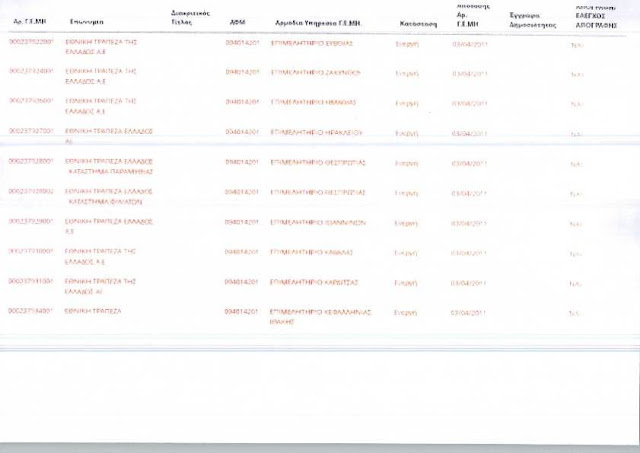The height and width of the screenshot is (453, 640).
Task: Click ΑΦΜ 094014201 in ΚΕΦΑΛΛΗΝΙΑΣ row
Action: click(241, 312)
